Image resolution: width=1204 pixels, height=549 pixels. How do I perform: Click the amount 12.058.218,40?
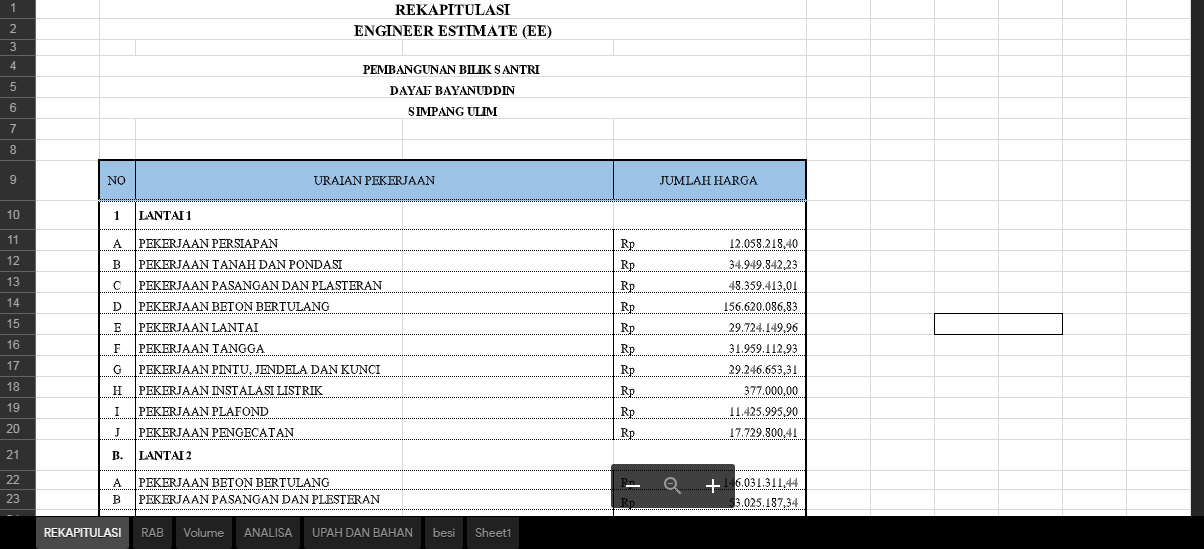pos(764,244)
